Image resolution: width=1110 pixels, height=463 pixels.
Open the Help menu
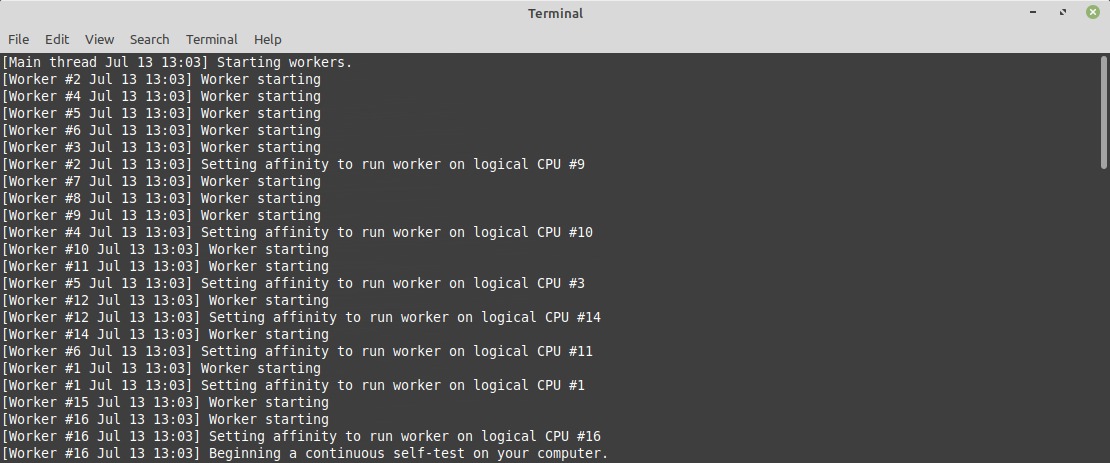(x=267, y=39)
